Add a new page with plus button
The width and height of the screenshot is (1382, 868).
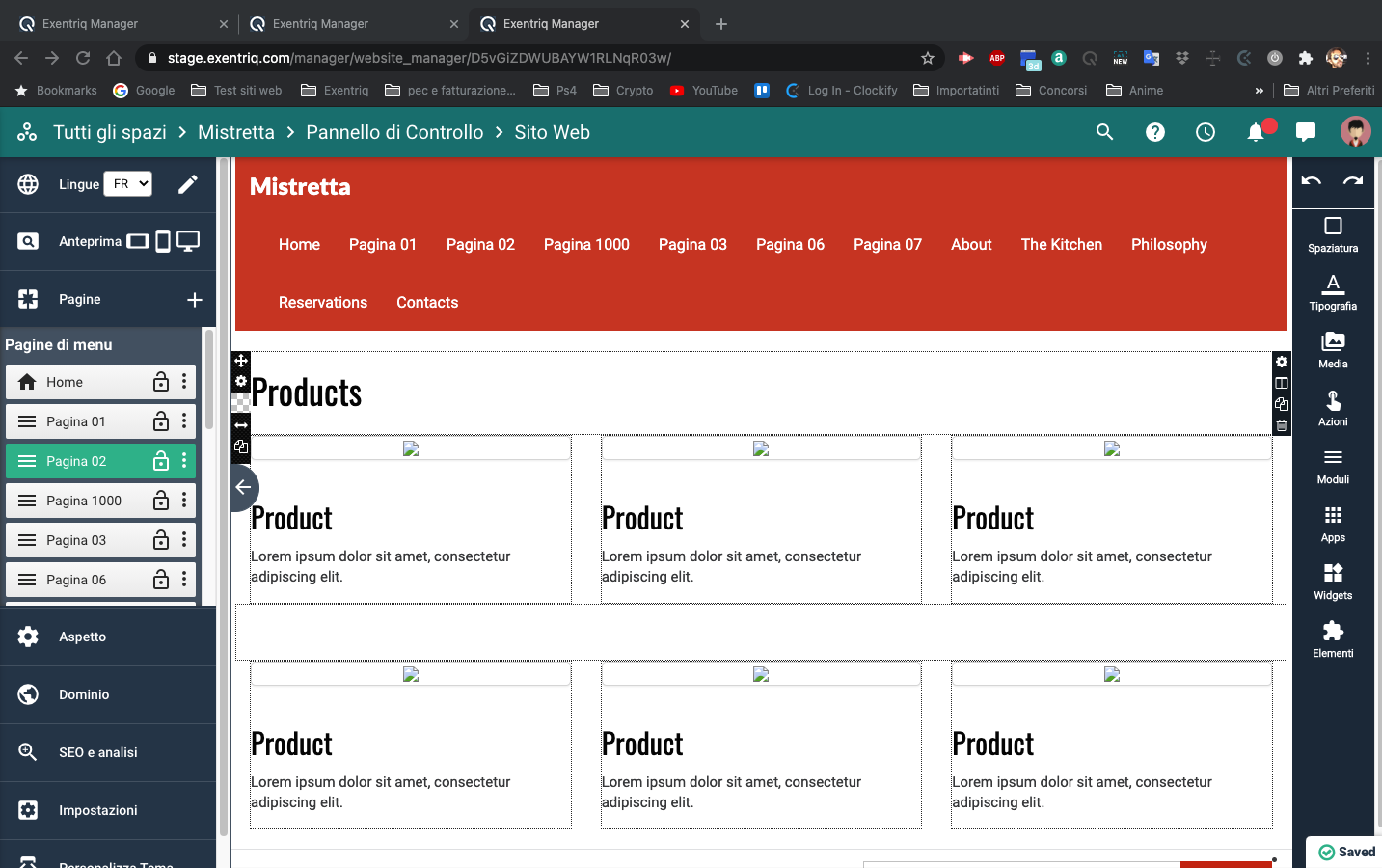(195, 300)
